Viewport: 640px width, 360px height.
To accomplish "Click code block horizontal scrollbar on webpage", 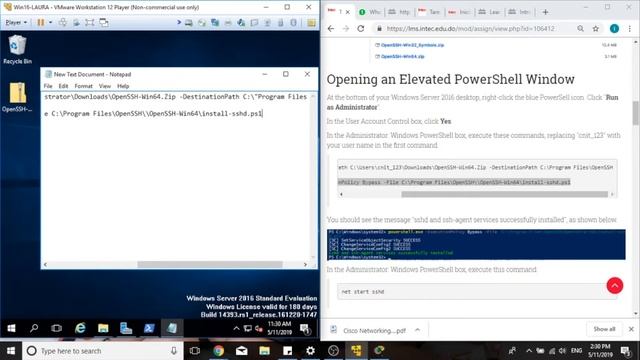I will tap(504, 194).
